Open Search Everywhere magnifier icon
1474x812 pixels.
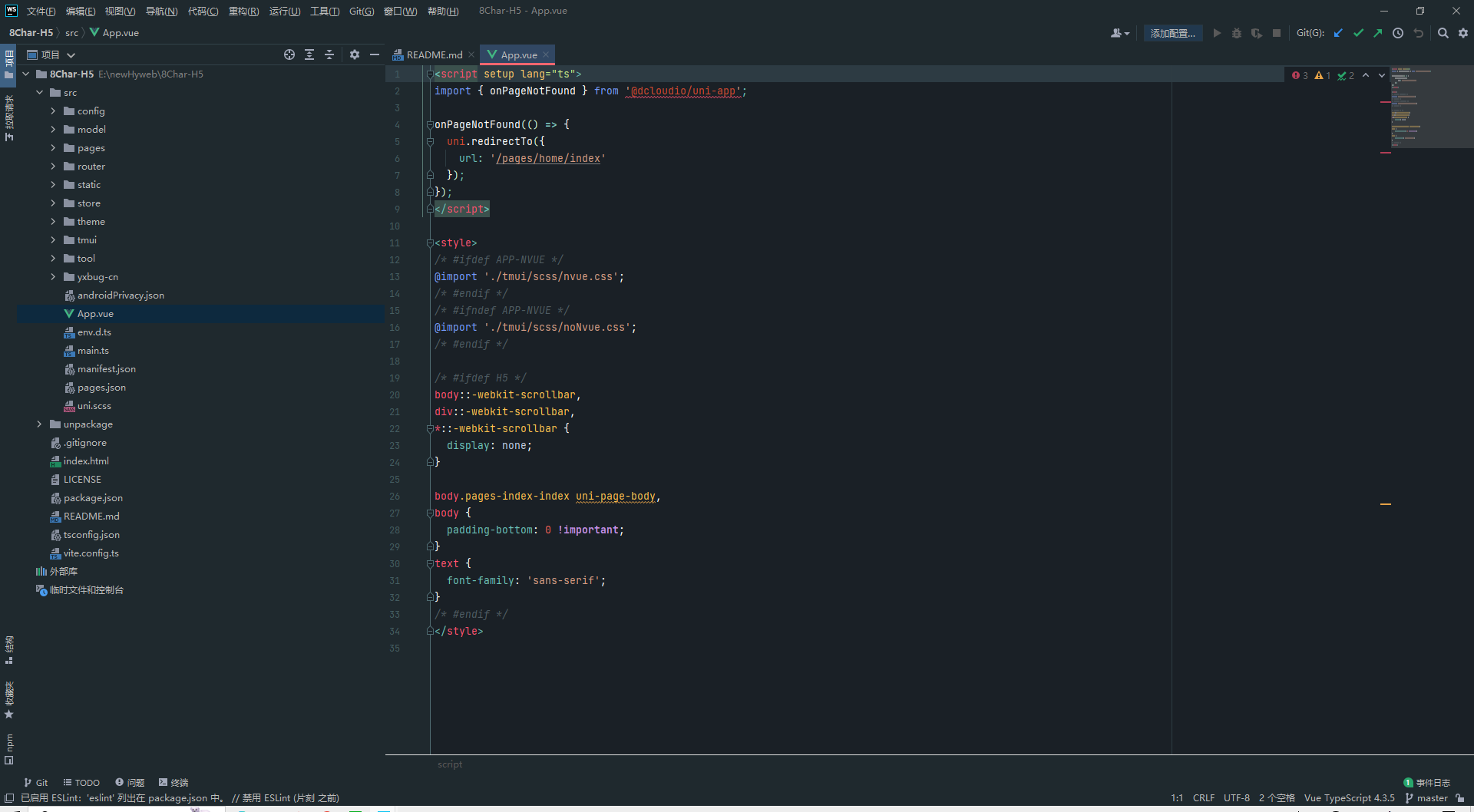(x=1443, y=33)
